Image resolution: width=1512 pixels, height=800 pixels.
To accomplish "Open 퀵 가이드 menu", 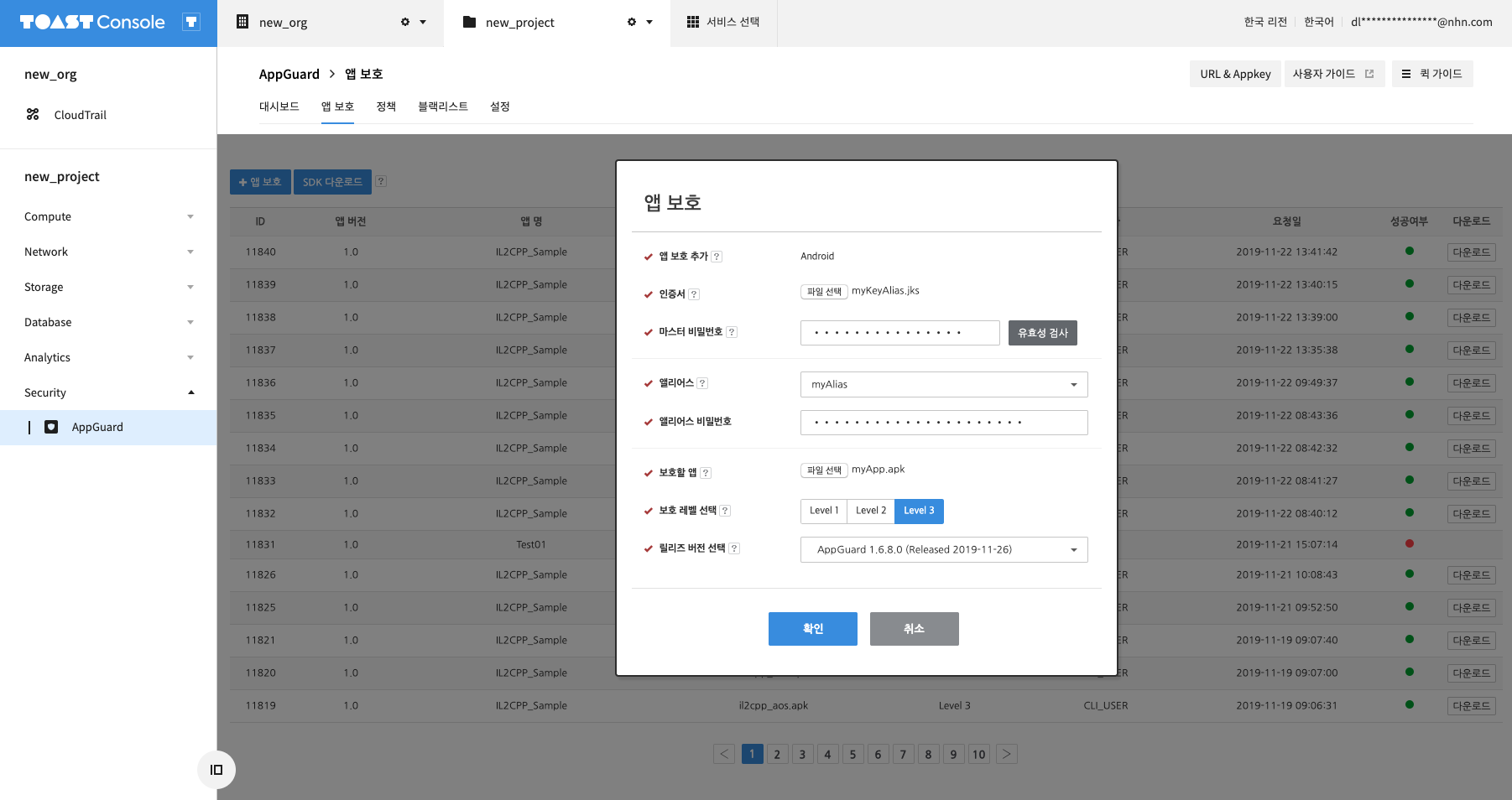I will pyautogui.click(x=1432, y=74).
